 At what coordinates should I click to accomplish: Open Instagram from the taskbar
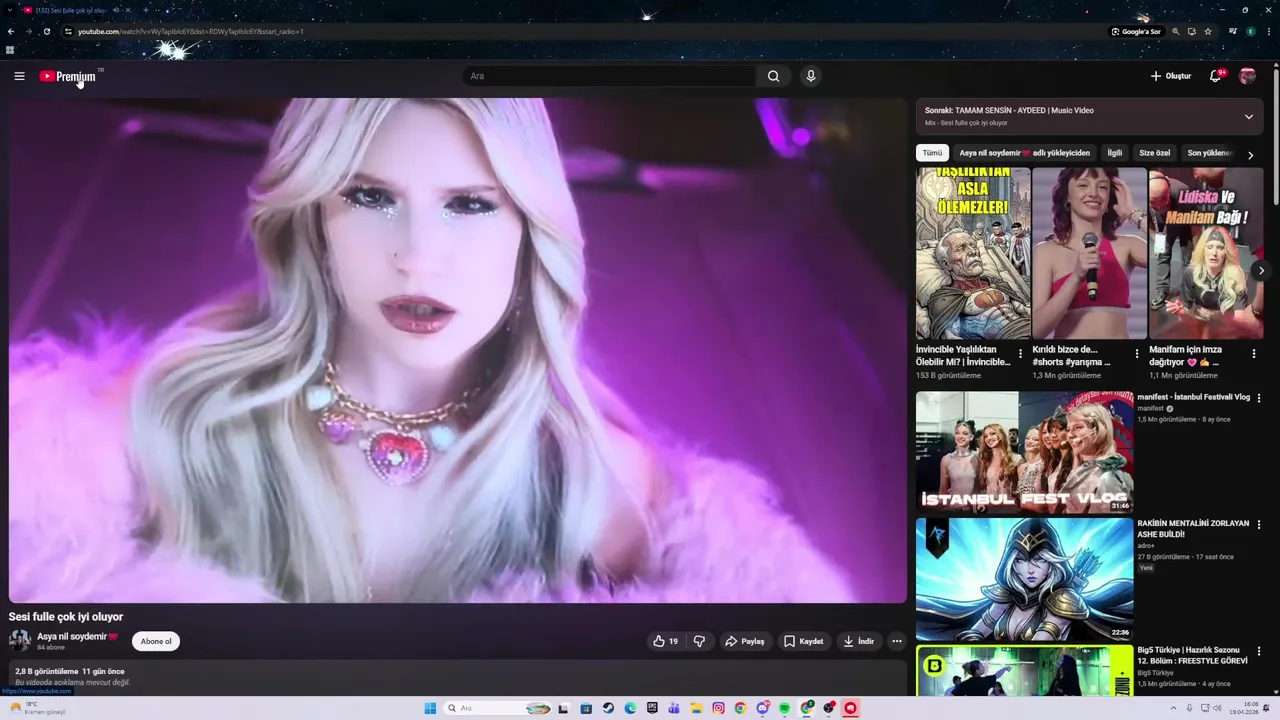718,708
